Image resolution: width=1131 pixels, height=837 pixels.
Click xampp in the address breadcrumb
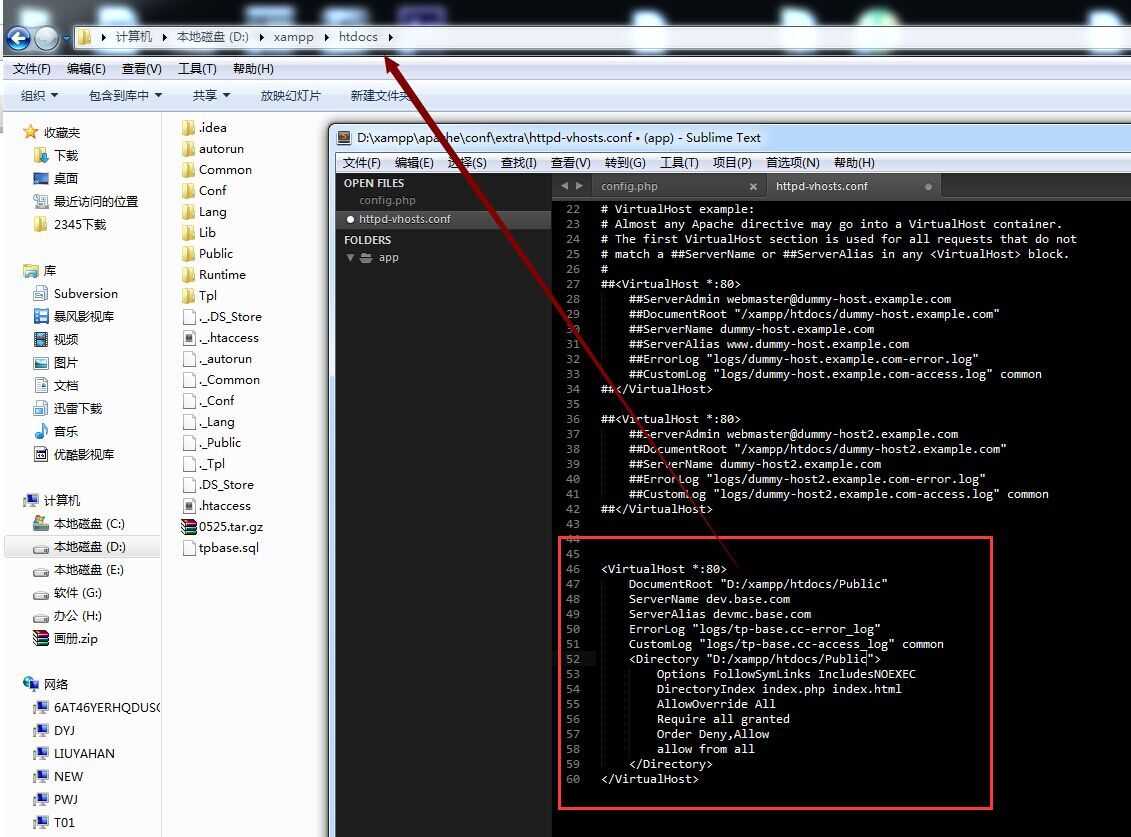coord(294,37)
